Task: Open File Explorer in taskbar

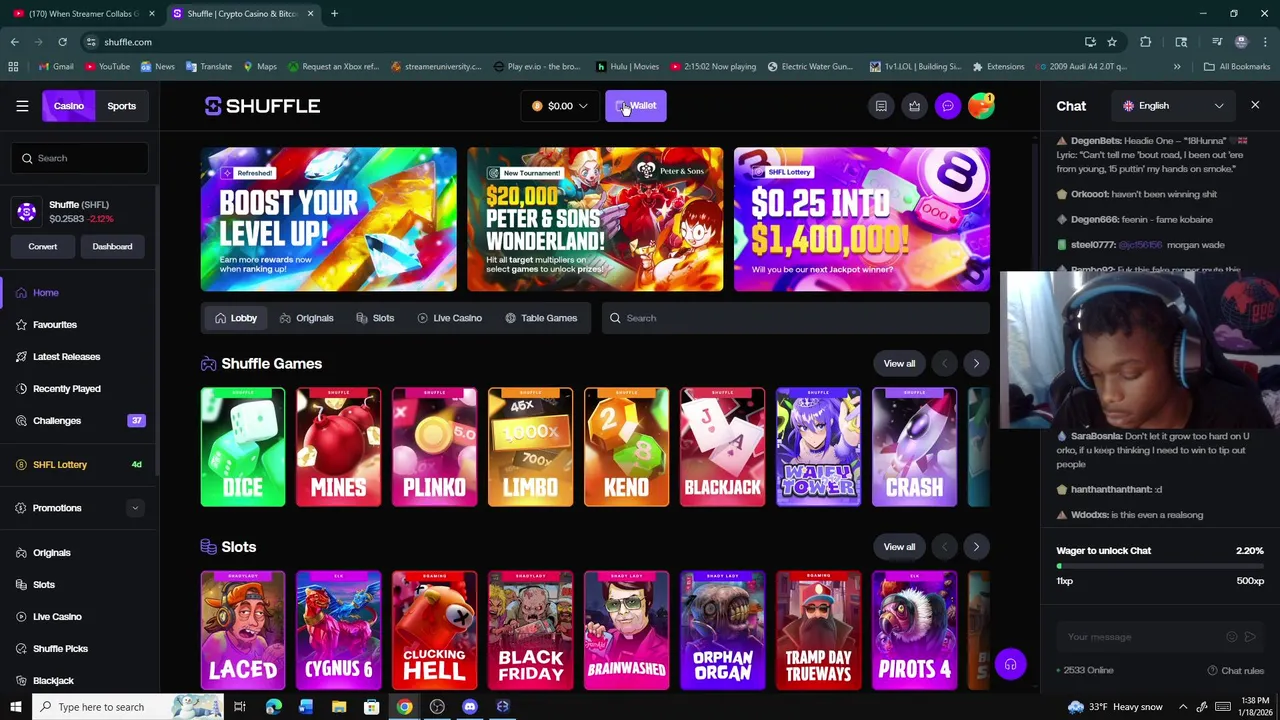Action: [339, 707]
